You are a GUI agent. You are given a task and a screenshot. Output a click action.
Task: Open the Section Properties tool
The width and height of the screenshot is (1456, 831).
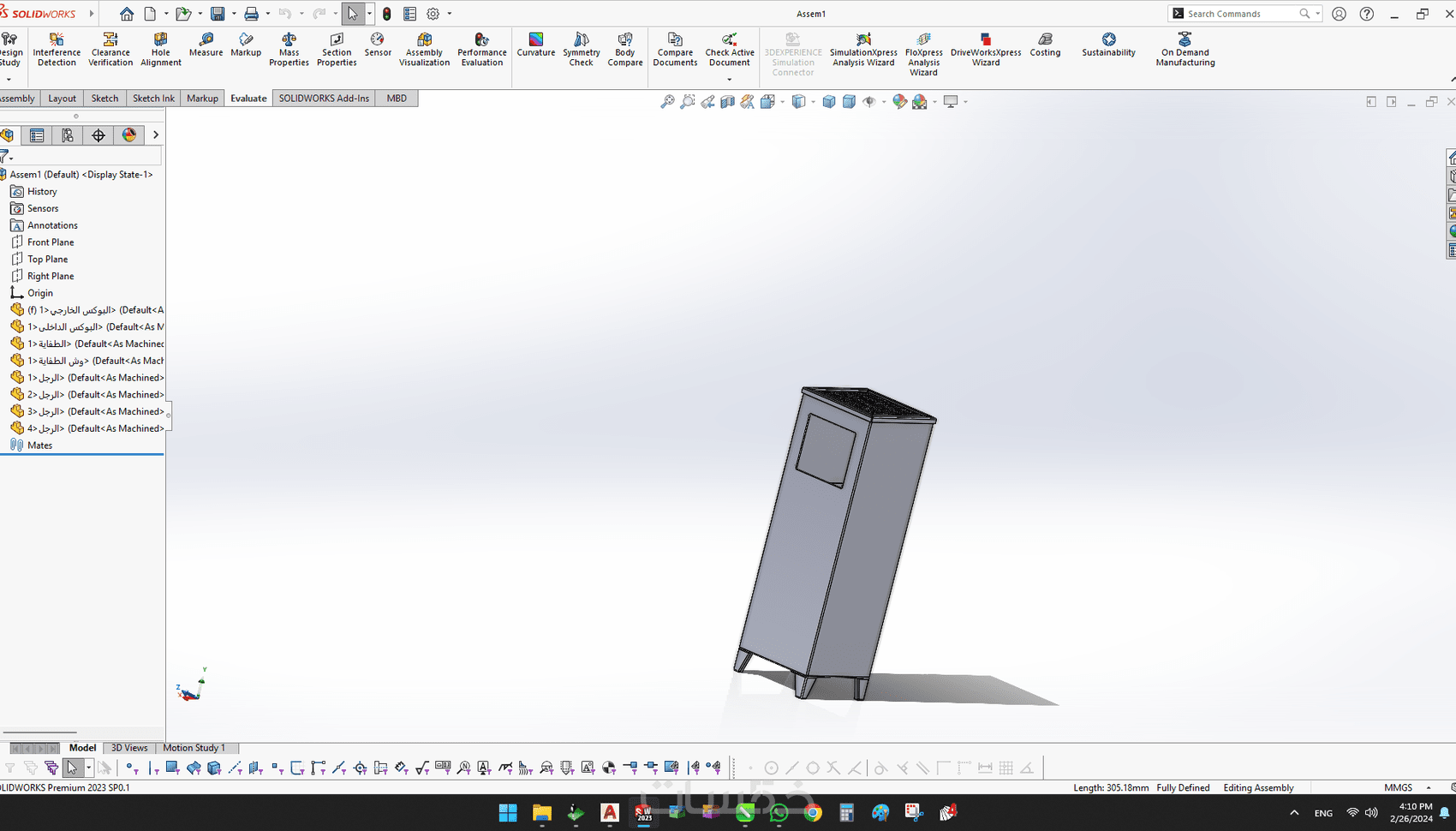pyautogui.click(x=337, y=50)
